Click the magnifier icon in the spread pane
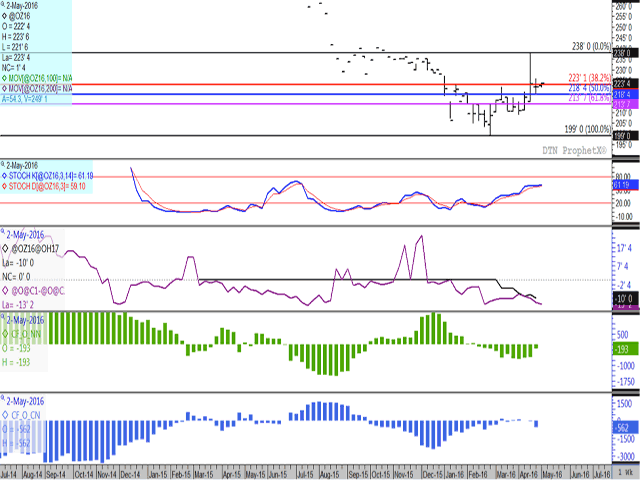This screenshot has height=480, width=640. click(x=4, y=231)
